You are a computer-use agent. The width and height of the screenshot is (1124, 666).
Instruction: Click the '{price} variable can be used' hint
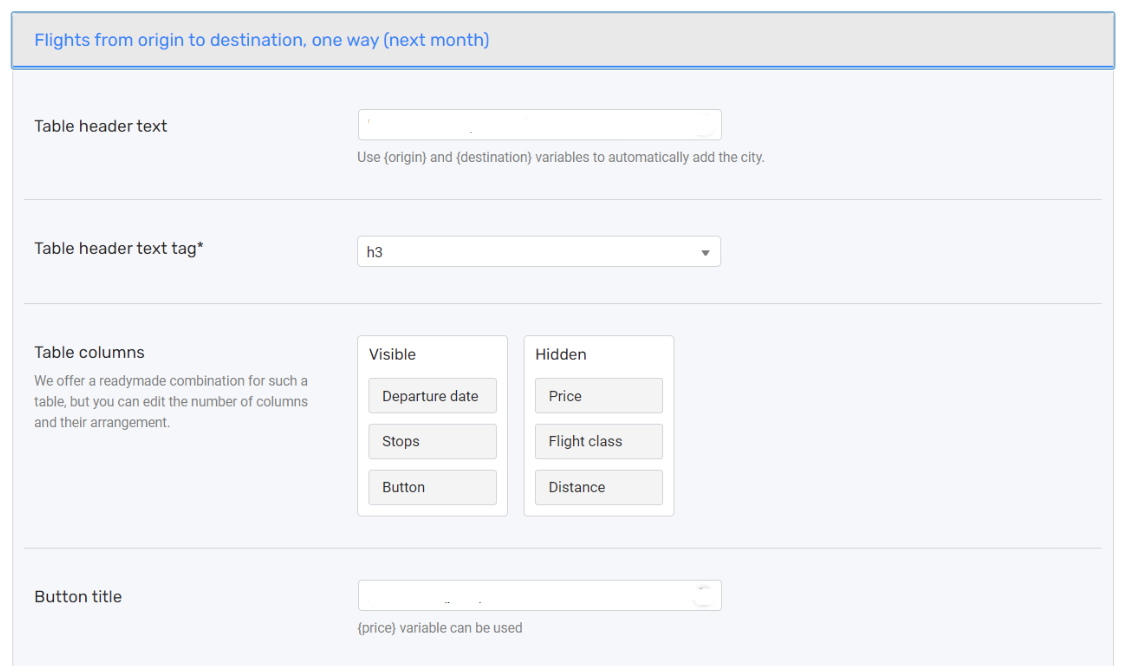point(439,628)
